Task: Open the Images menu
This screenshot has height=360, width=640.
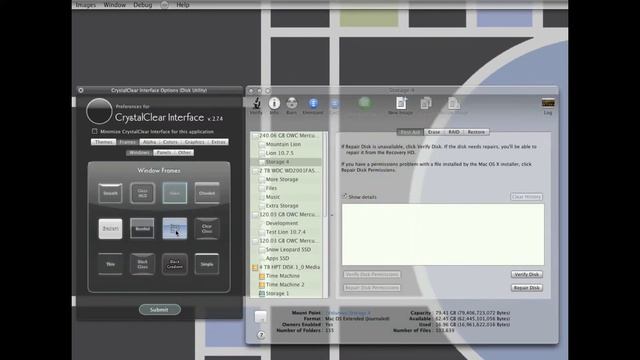Action: click(86, 5)
